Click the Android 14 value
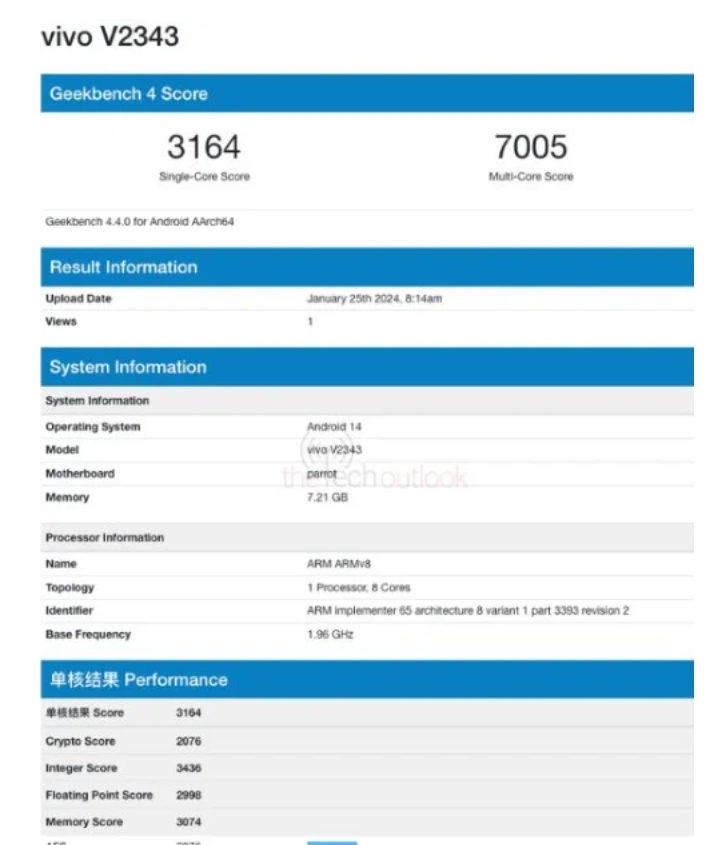The image size is (711, 845). (334, 427)
